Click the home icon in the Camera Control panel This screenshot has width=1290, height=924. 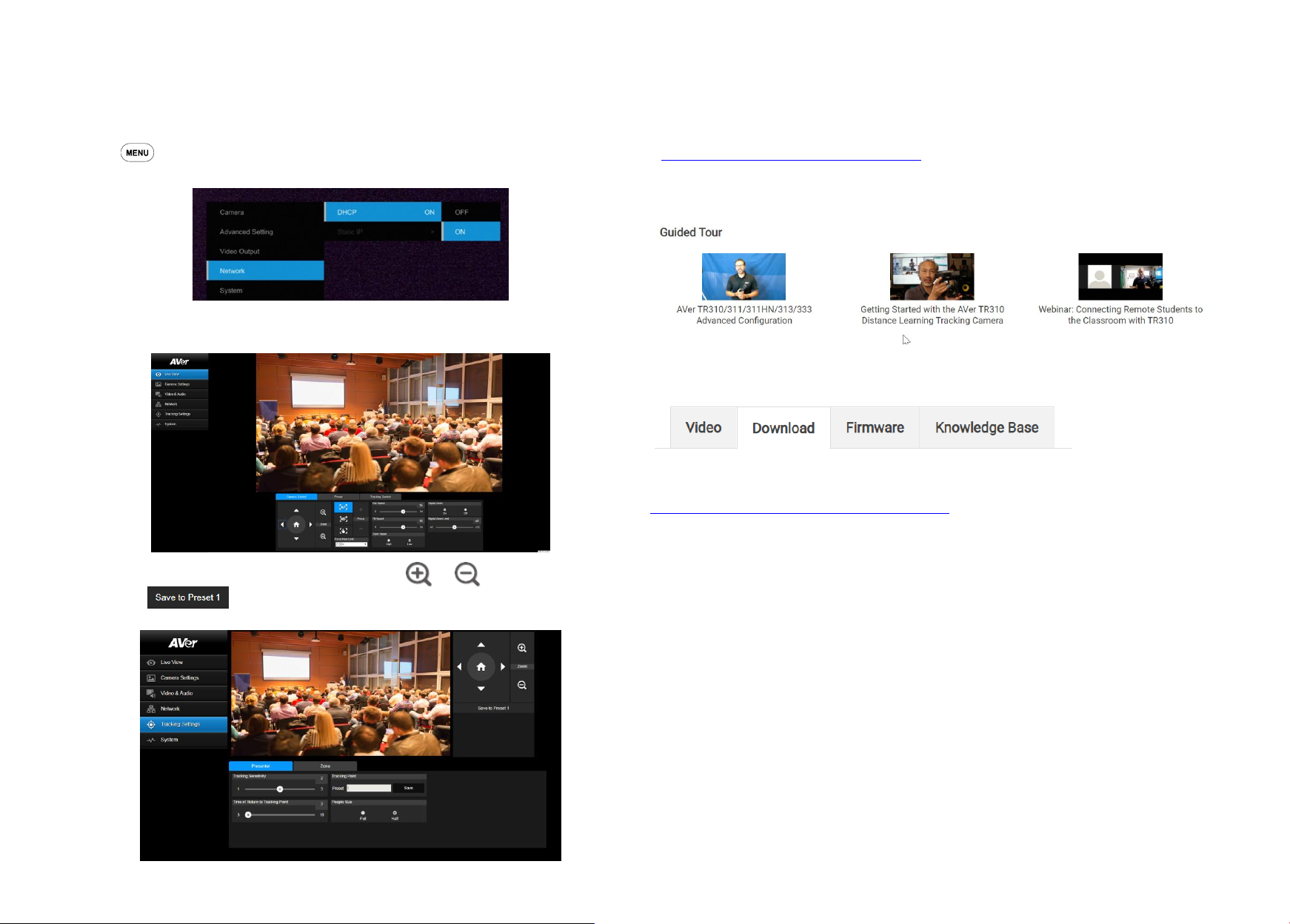[x=296, y=524]
